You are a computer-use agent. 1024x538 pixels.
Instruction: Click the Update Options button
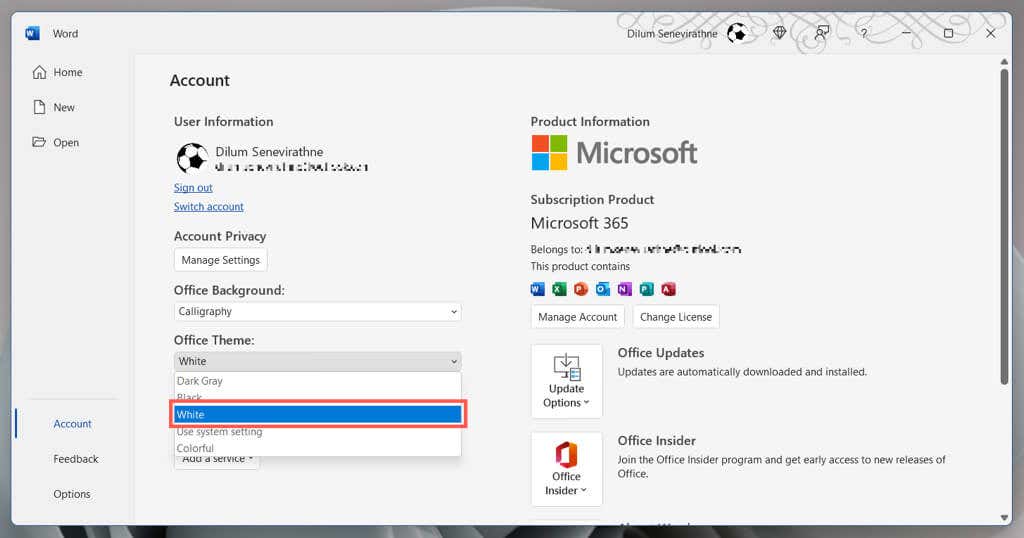point(566,381)
